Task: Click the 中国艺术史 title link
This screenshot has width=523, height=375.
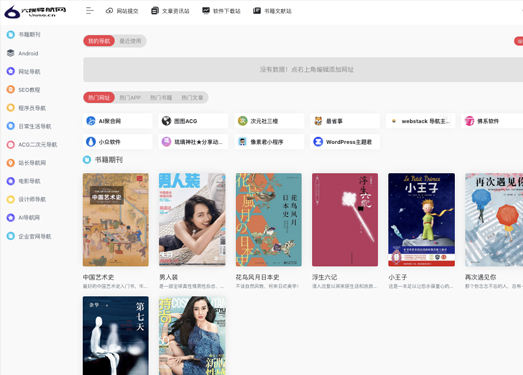Action: click(98, 277)
